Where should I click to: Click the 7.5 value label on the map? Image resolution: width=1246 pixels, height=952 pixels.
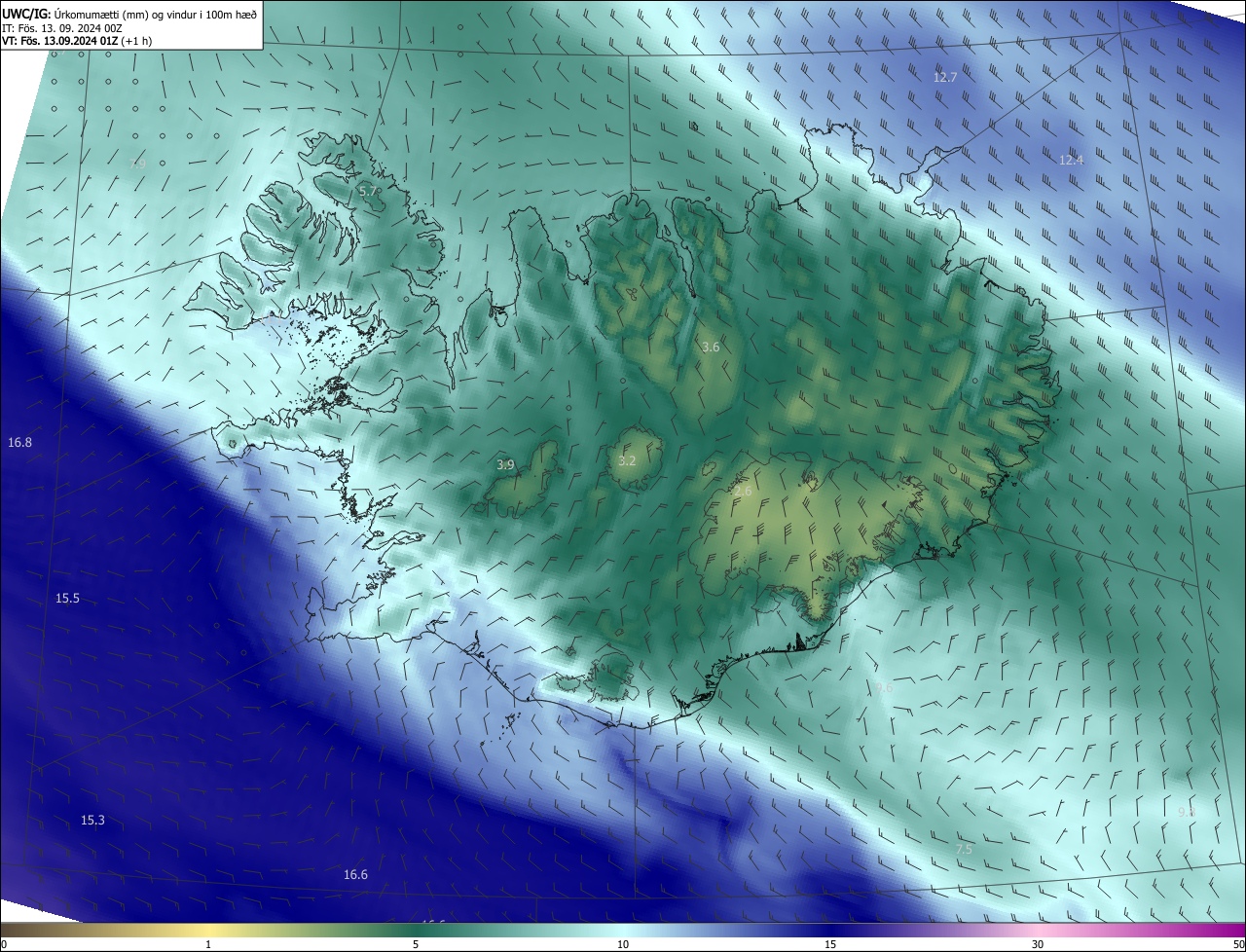pyautogui.click(x=964, y=850)
